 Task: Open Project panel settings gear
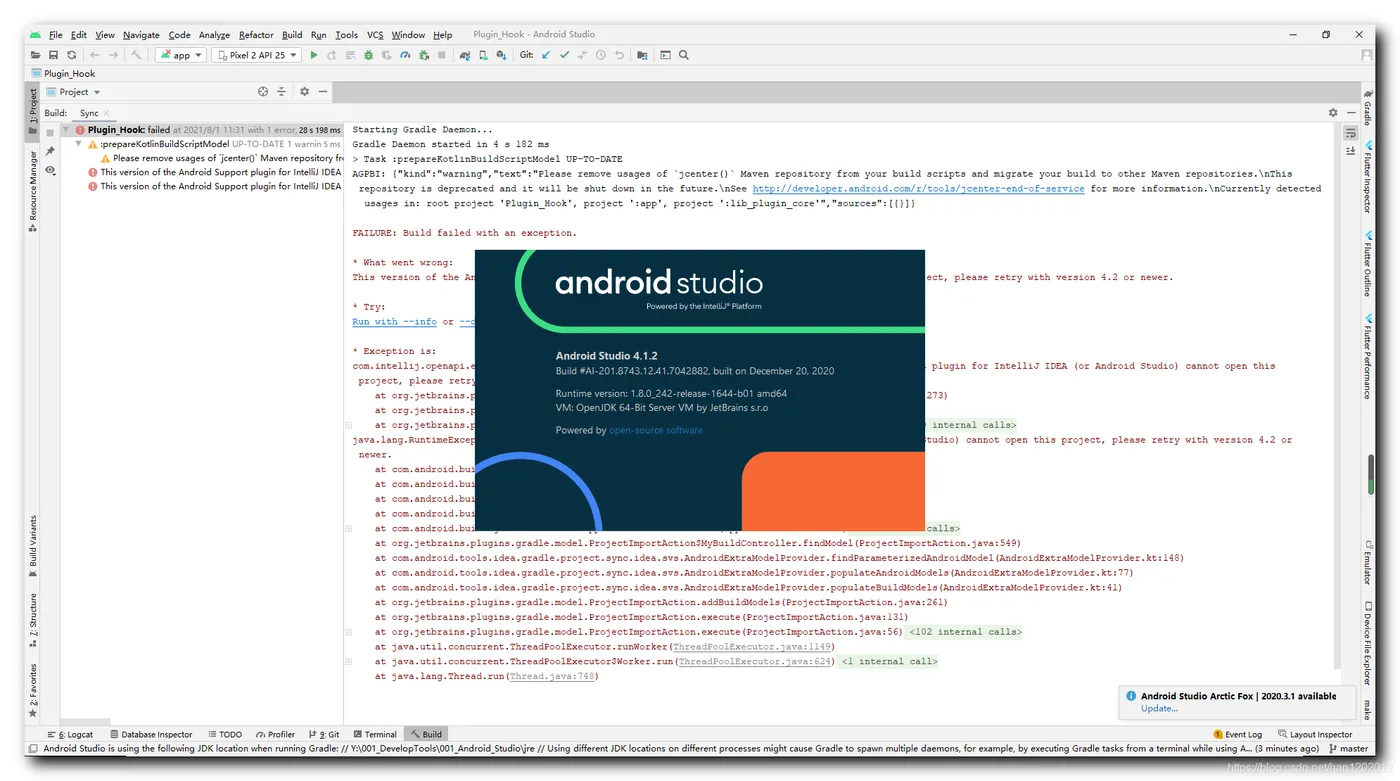[305, 91]
